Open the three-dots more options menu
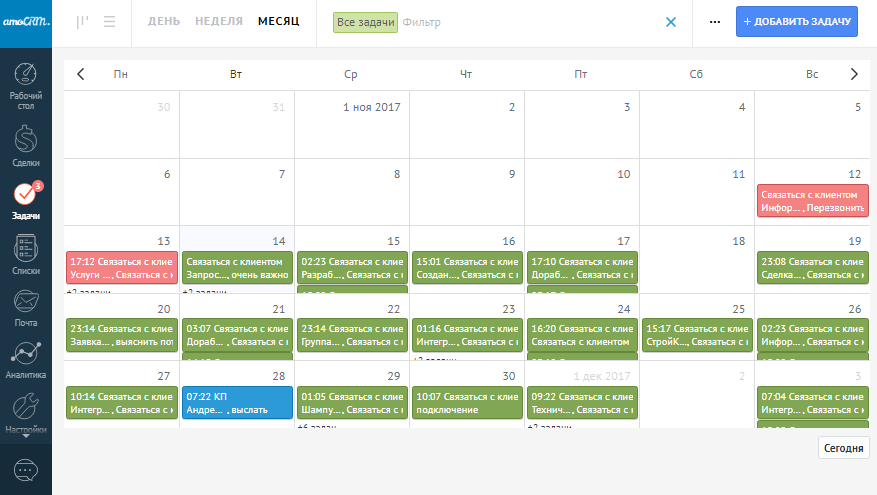Image resolution: width=877 pixels, height=495 pixels. pyautogui.click(x=714, y=22)
